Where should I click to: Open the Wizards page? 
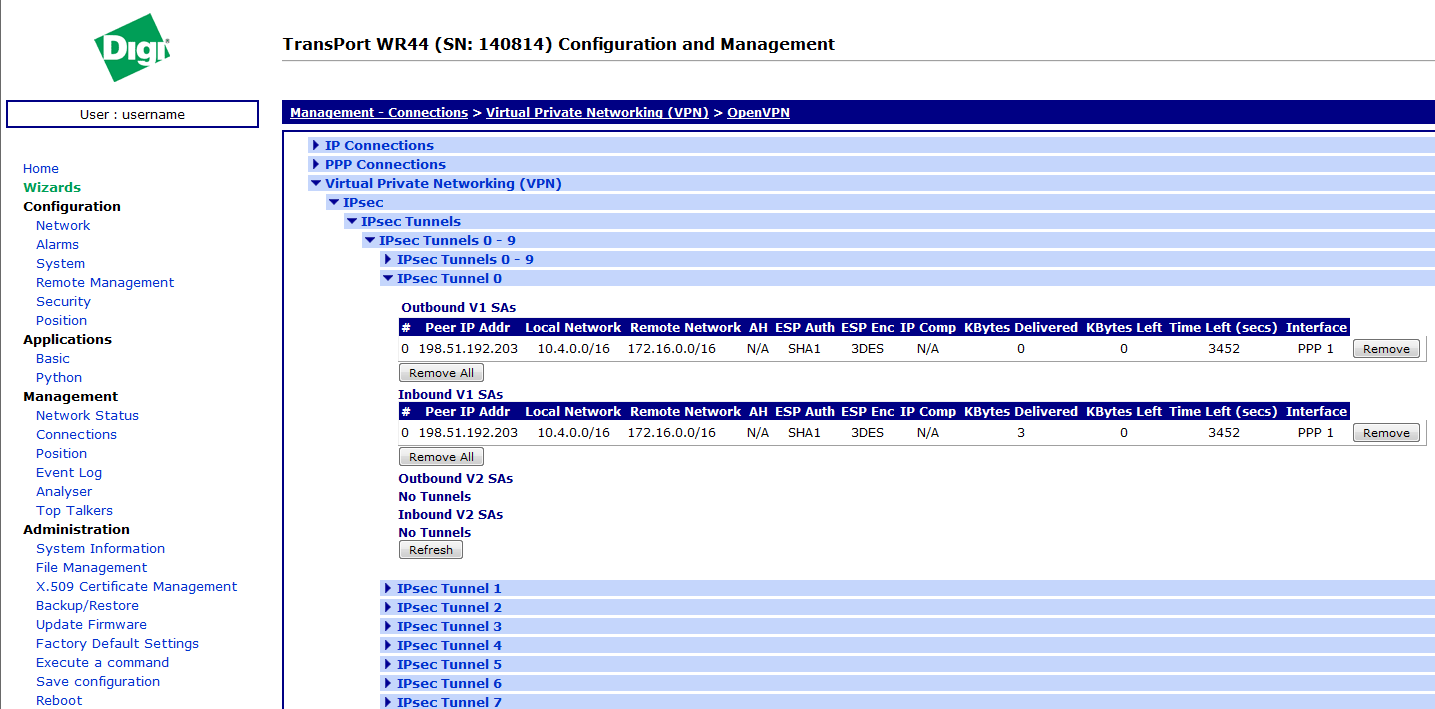tap(52, 188)
